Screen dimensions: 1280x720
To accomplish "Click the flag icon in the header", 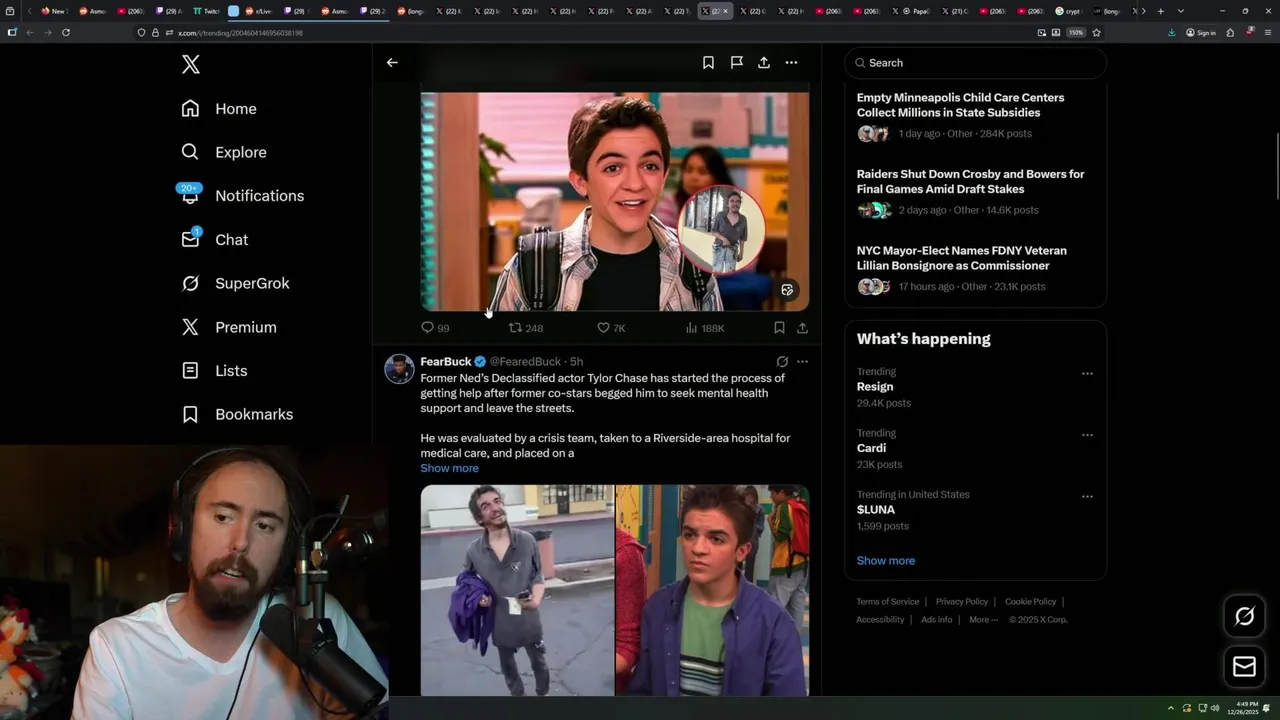I will click(x=736, y=62).
